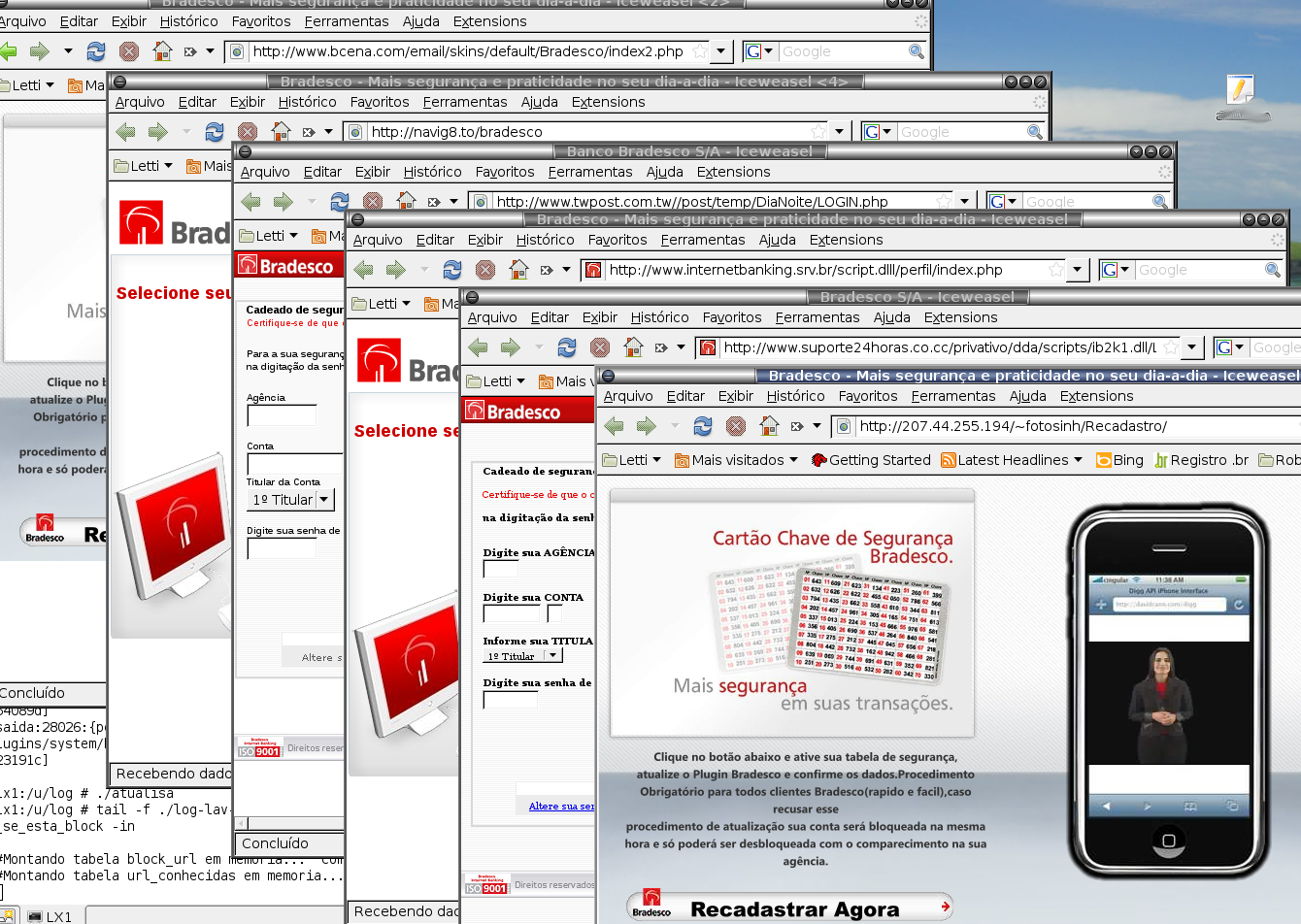Click Cartão Chave de Segurança banner image

(x=792, y=613)
